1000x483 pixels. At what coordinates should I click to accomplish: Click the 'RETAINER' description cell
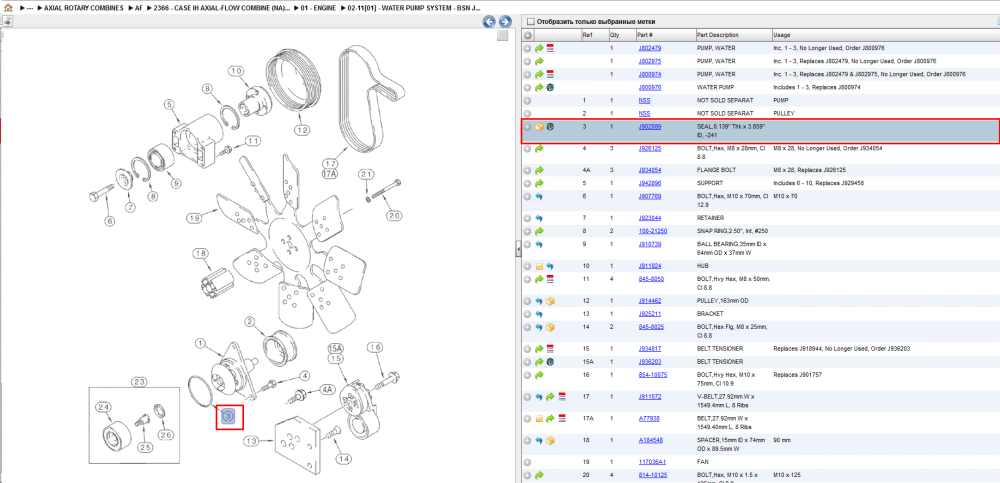pos(710,218)
